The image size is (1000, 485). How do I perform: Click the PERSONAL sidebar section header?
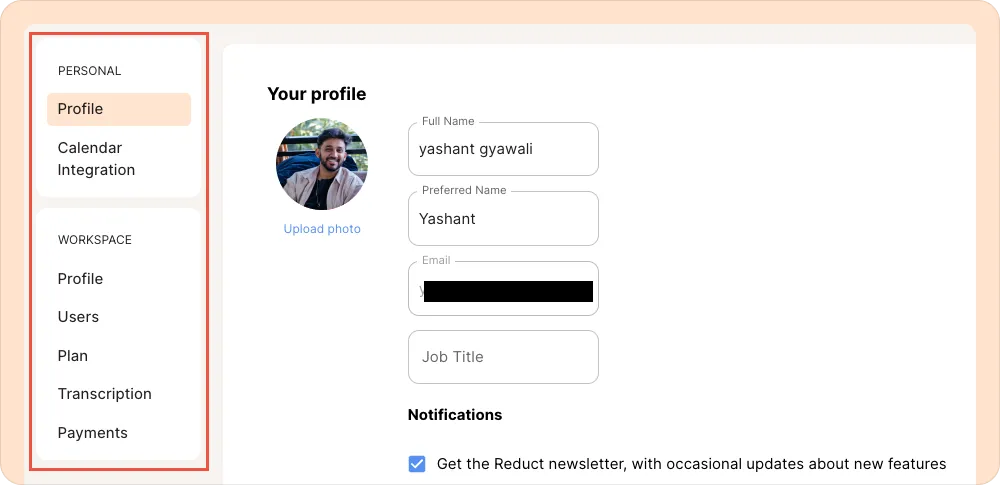click(x=89, y=71)
